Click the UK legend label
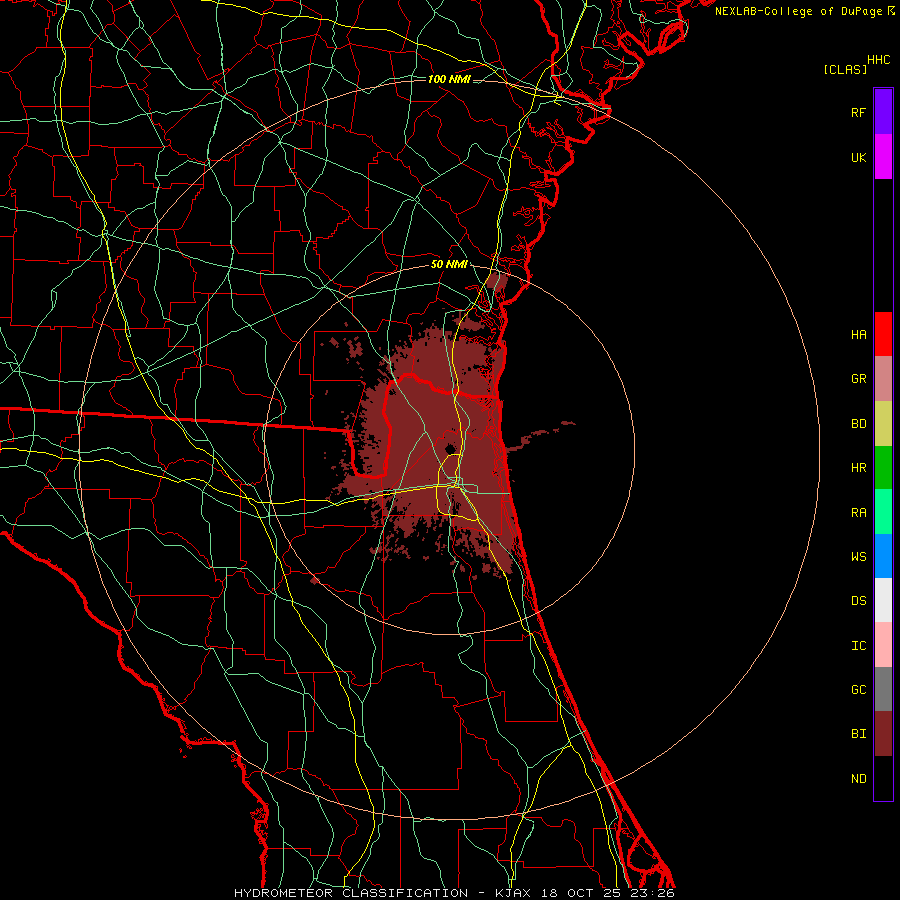 (858, 157)
